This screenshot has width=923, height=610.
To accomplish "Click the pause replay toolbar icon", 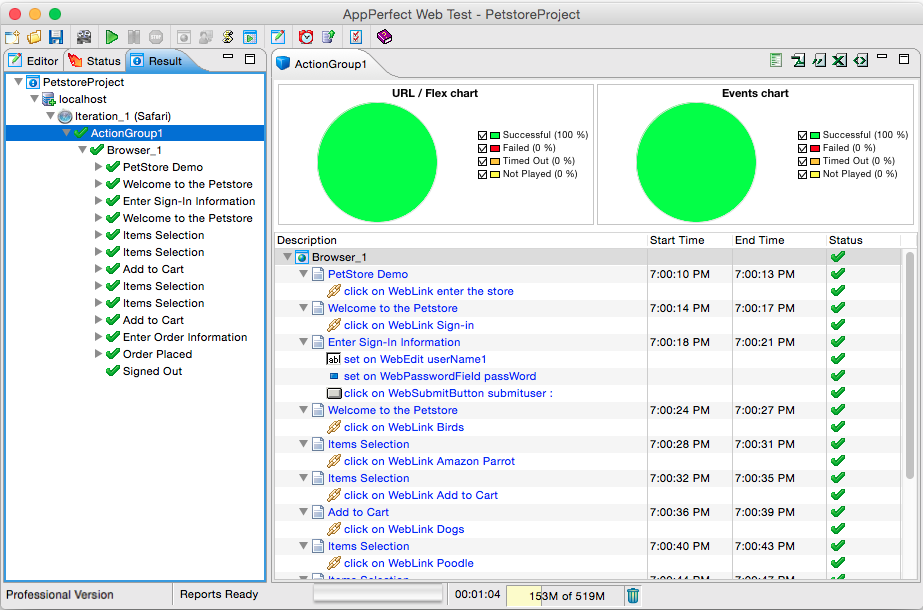I will (134, 37).
